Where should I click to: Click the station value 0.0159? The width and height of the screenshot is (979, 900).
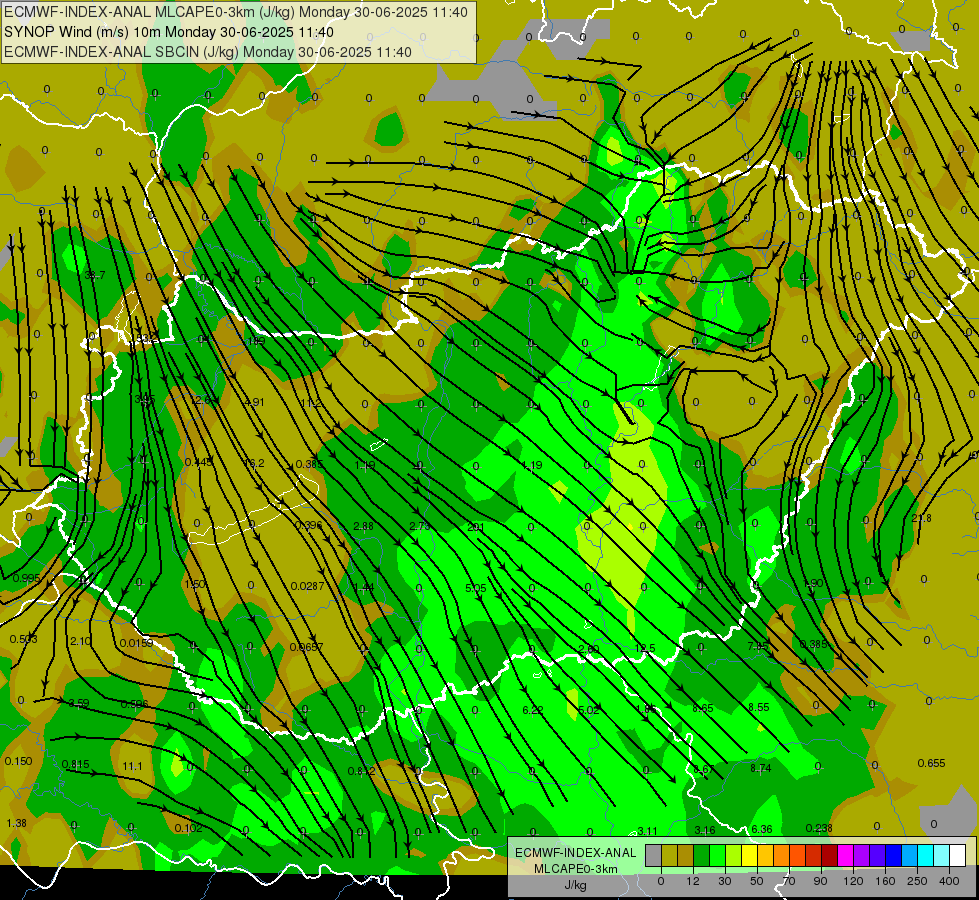click(136, 643)
